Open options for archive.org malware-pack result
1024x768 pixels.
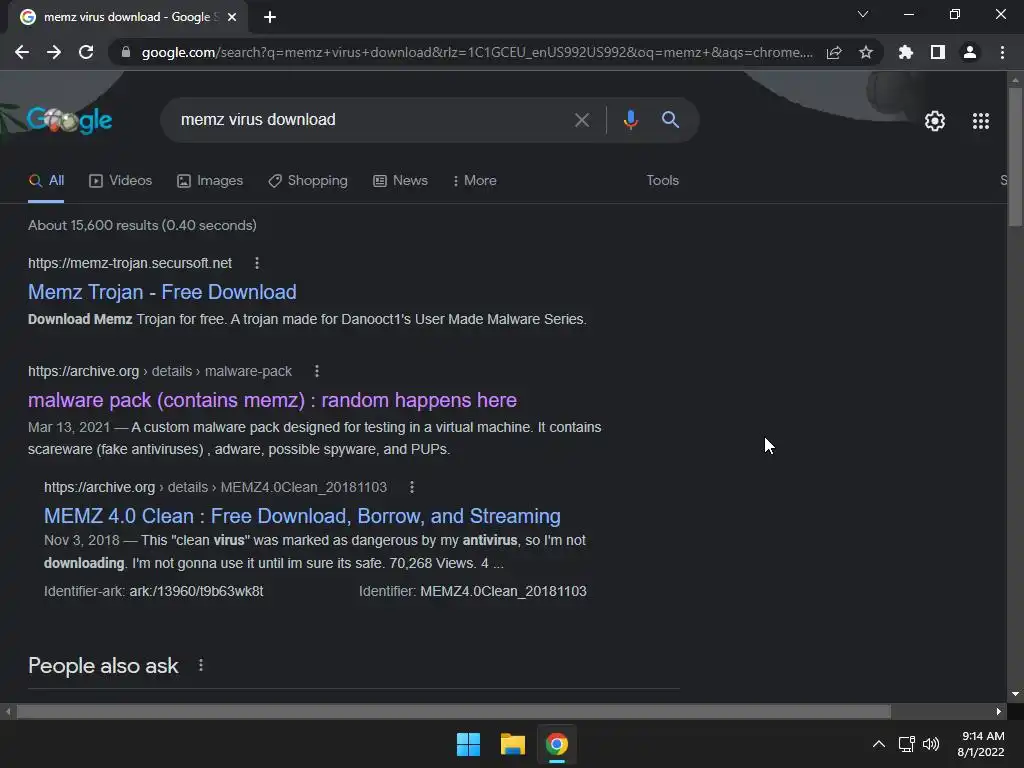[317, 371]
